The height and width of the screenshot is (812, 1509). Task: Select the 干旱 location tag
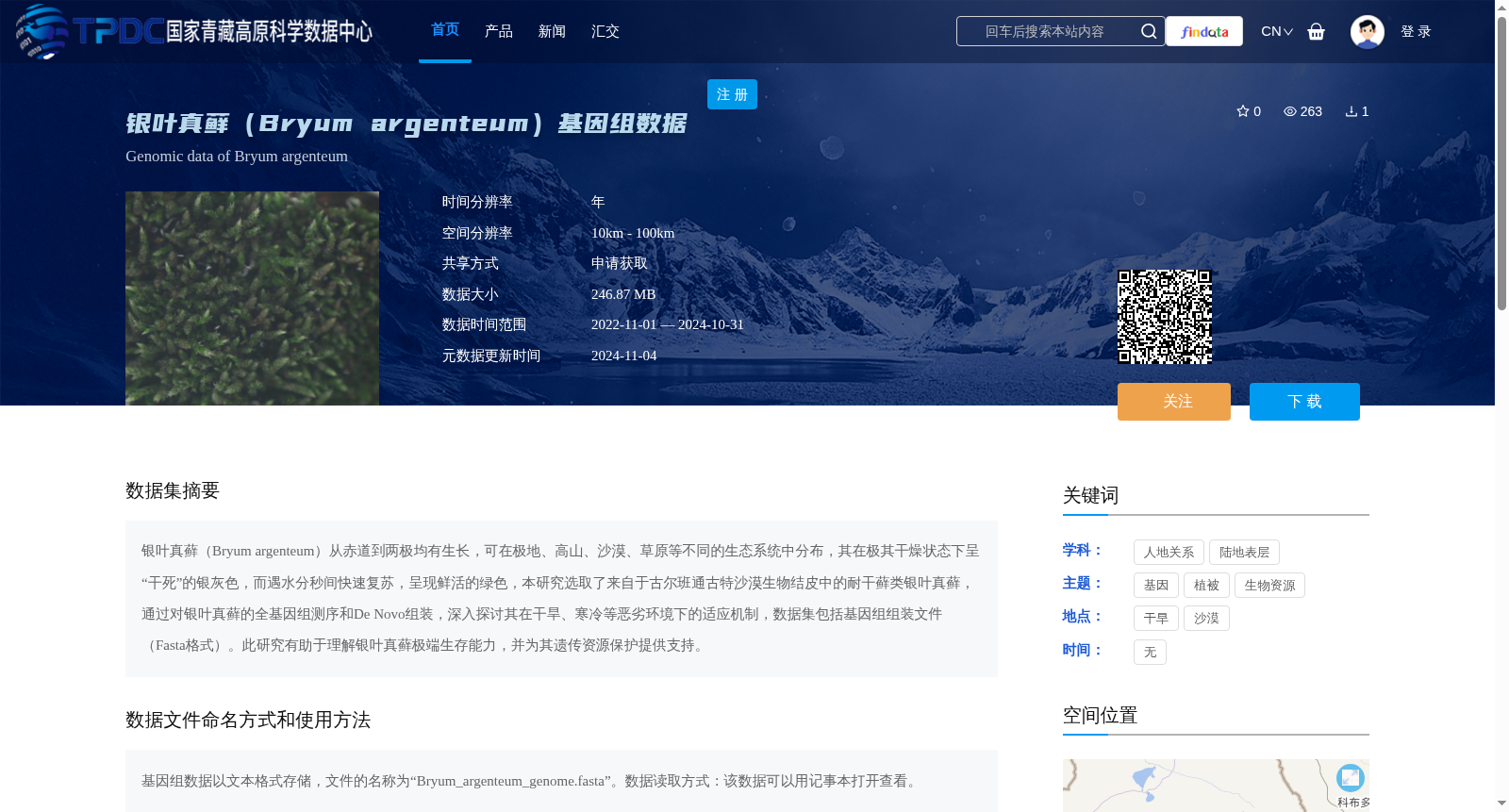(x=1156, y=619)
